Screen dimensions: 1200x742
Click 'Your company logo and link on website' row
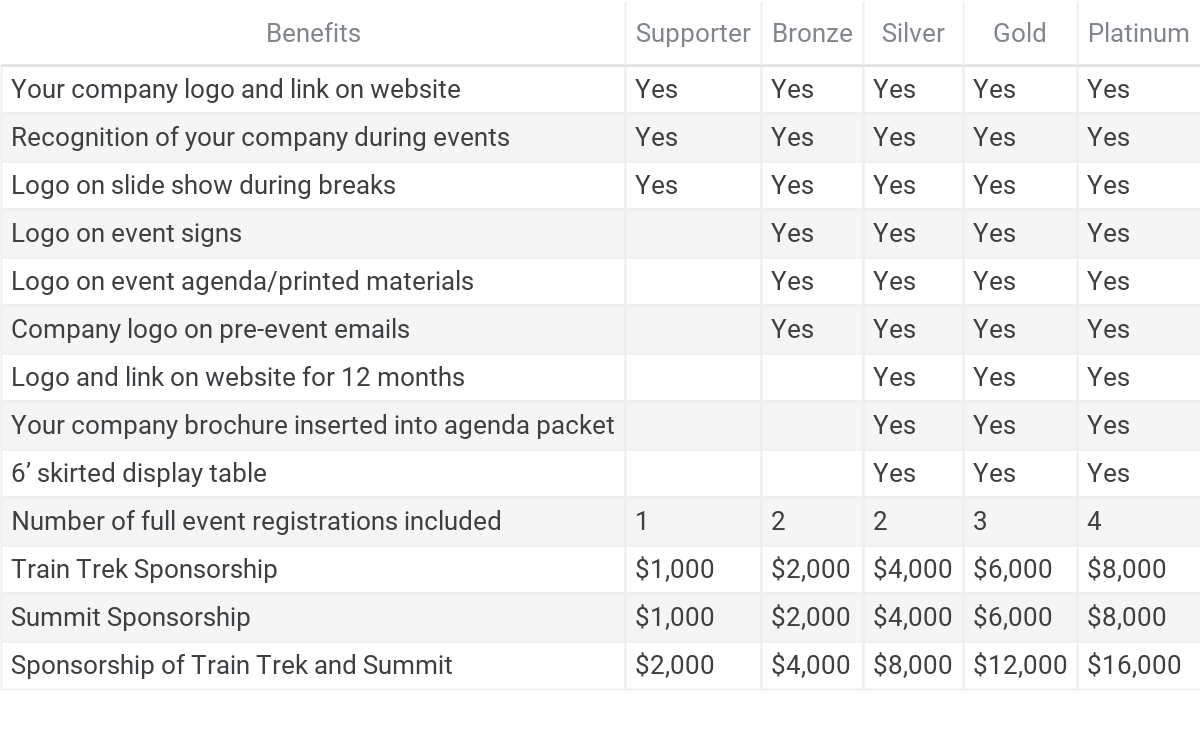coord(236,89)
